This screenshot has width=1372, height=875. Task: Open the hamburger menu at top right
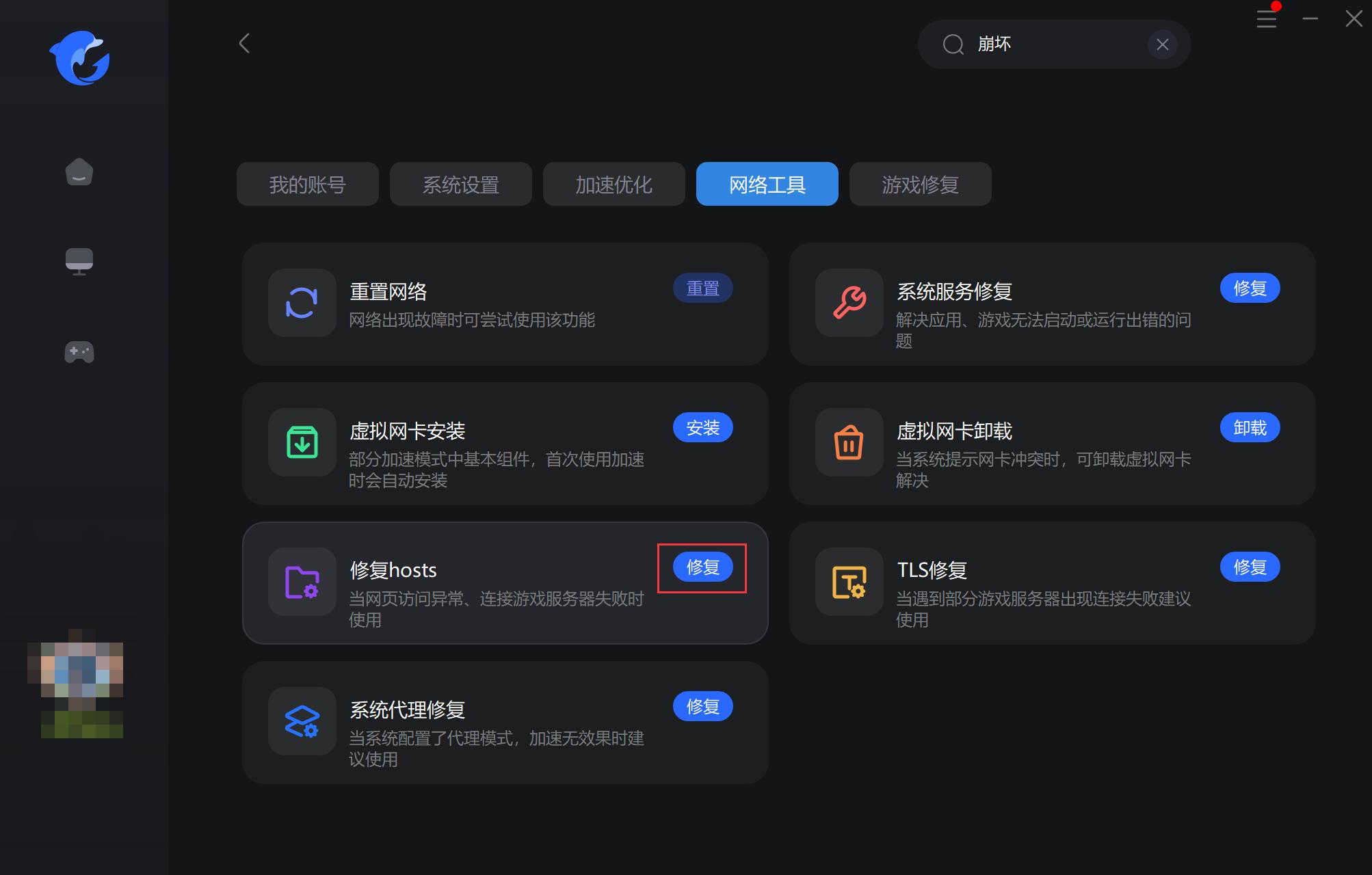(1266, 18)
